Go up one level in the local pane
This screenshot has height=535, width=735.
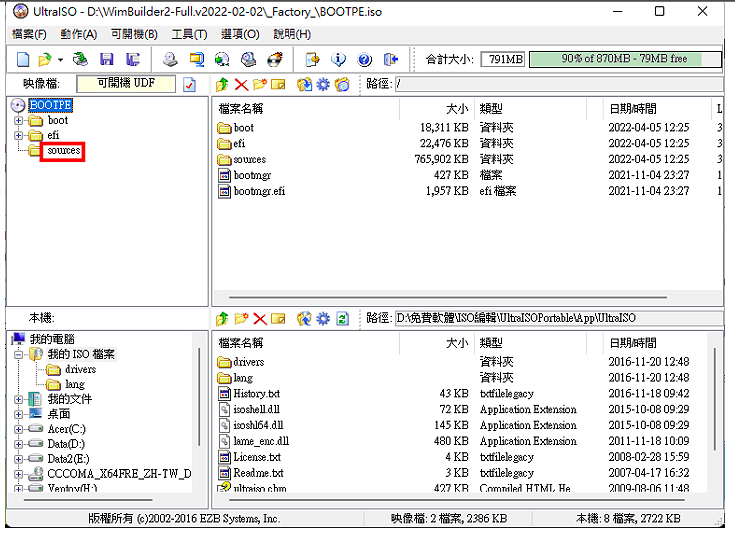pyautogui.click(x=222, y=319)
